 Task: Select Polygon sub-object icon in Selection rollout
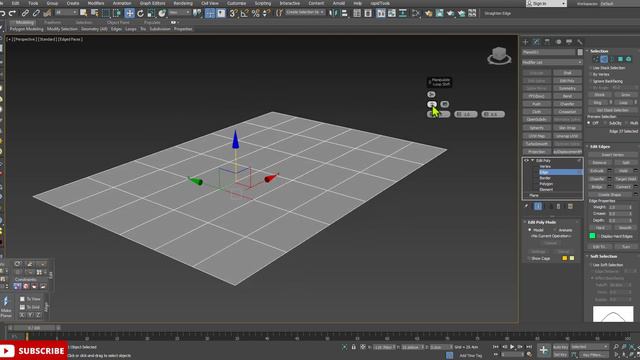(x=620, y=59)
